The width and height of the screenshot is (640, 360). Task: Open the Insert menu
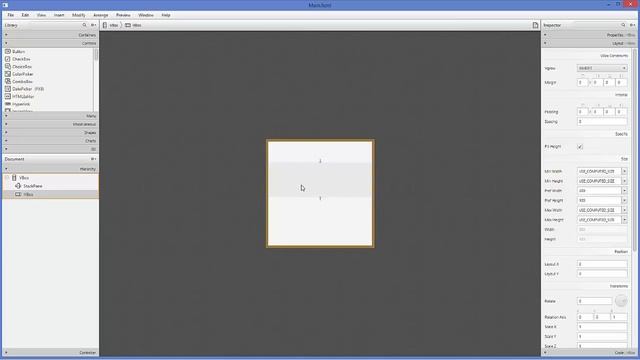click(x=59, y=15)
